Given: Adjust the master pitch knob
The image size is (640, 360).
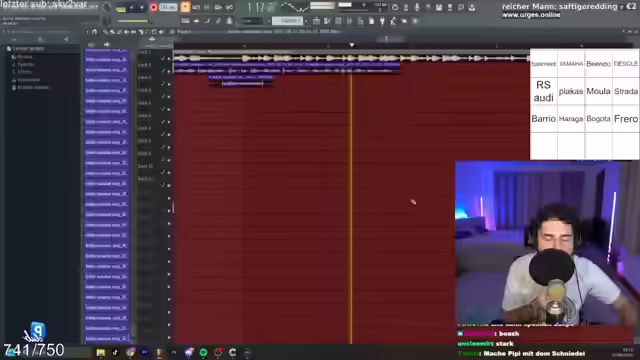Looking at the screenshot, I should click(x=107, y=20).
